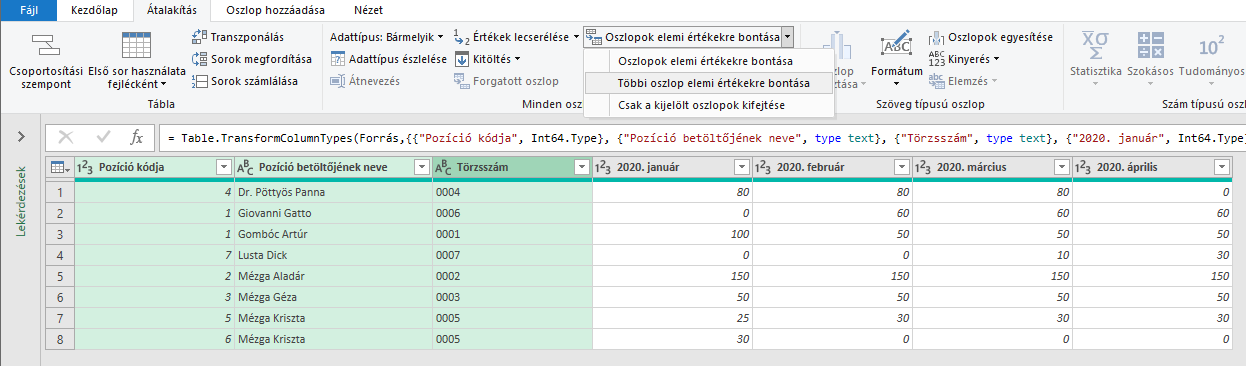The height and width of the screenshot is (366, 1246).
Task: Expand the Lekérdezések side panel
Action: [20, 137]
